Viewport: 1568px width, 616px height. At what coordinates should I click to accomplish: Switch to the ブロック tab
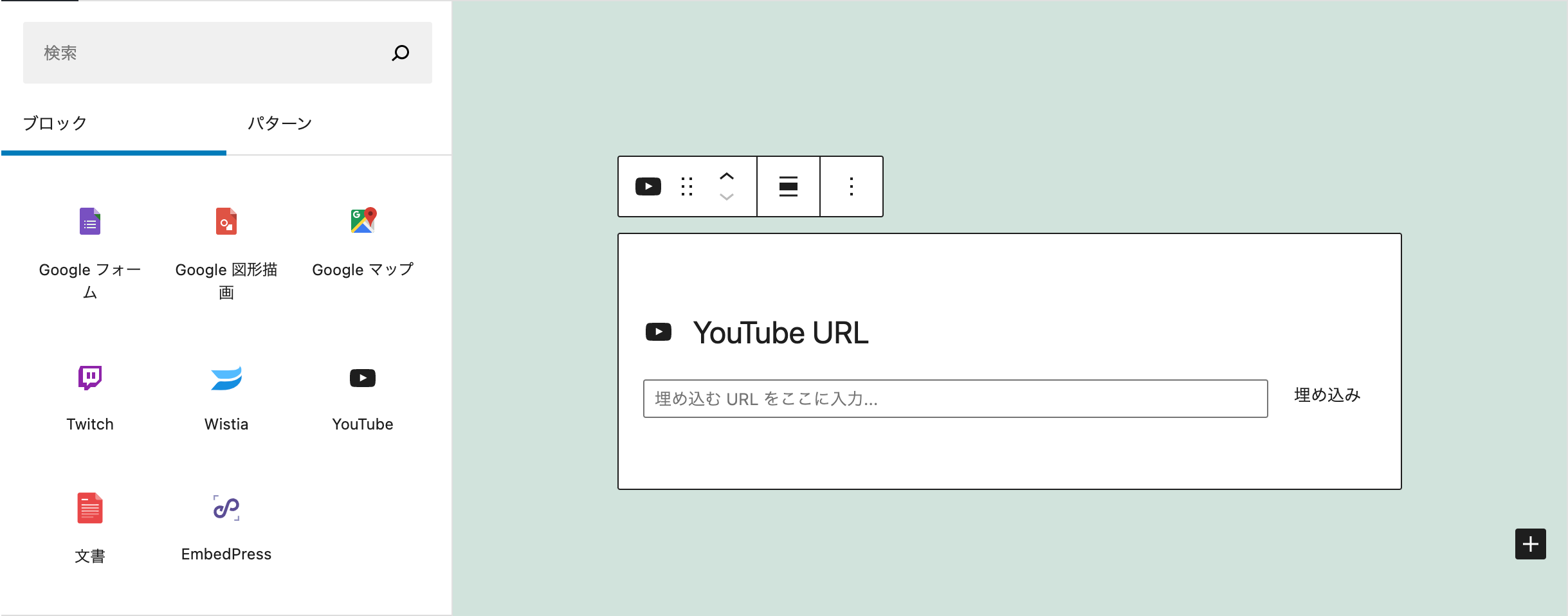[x=114, y=123]
